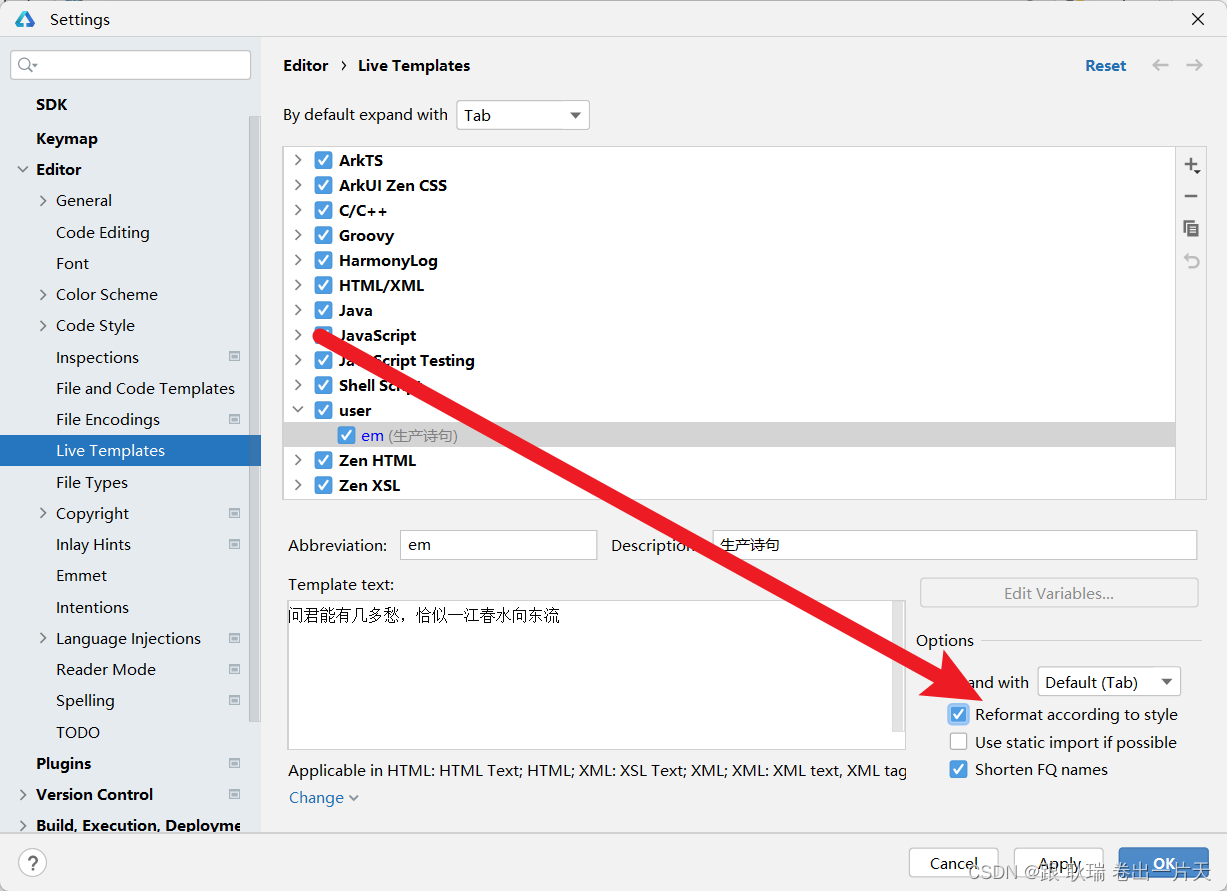
Task: Click the Abbreviation field containing em
Action: click(x=499, y=545)
